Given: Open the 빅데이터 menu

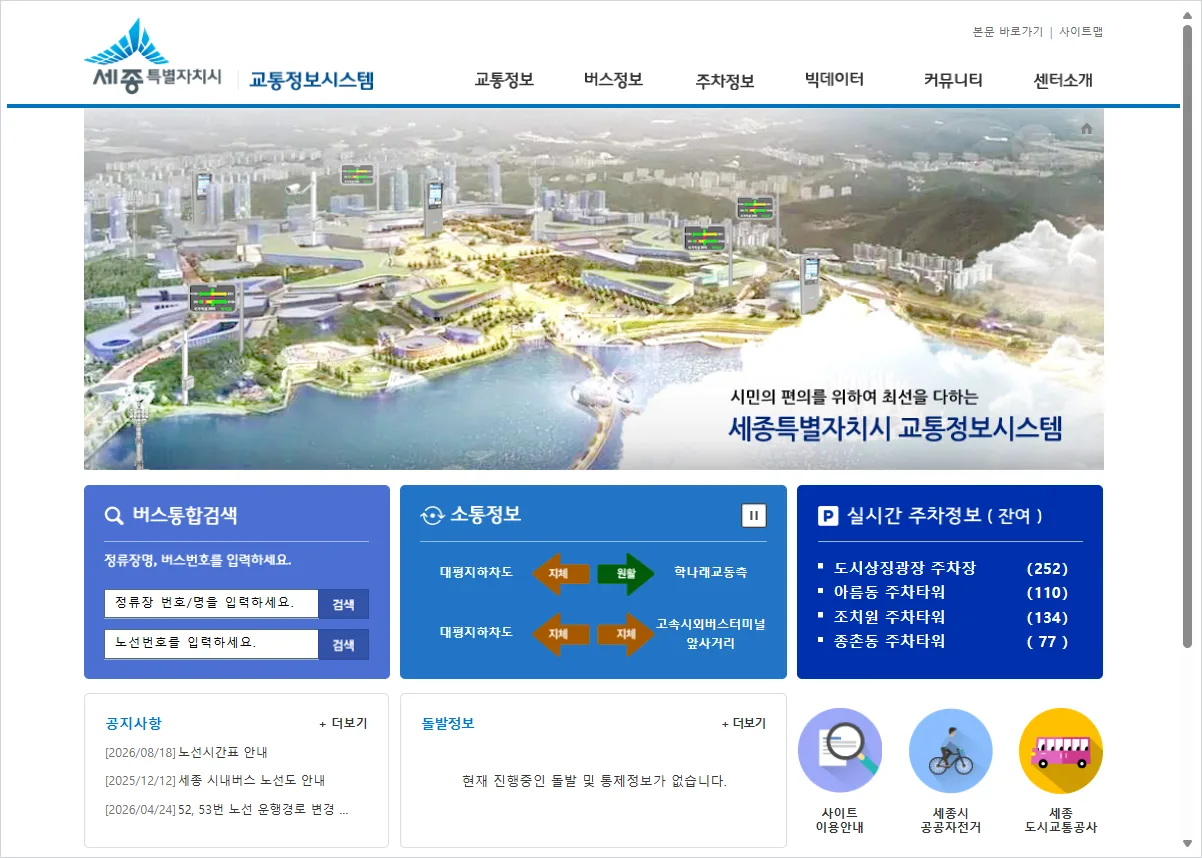Looking at the screenshot, I should coord(834,80).
